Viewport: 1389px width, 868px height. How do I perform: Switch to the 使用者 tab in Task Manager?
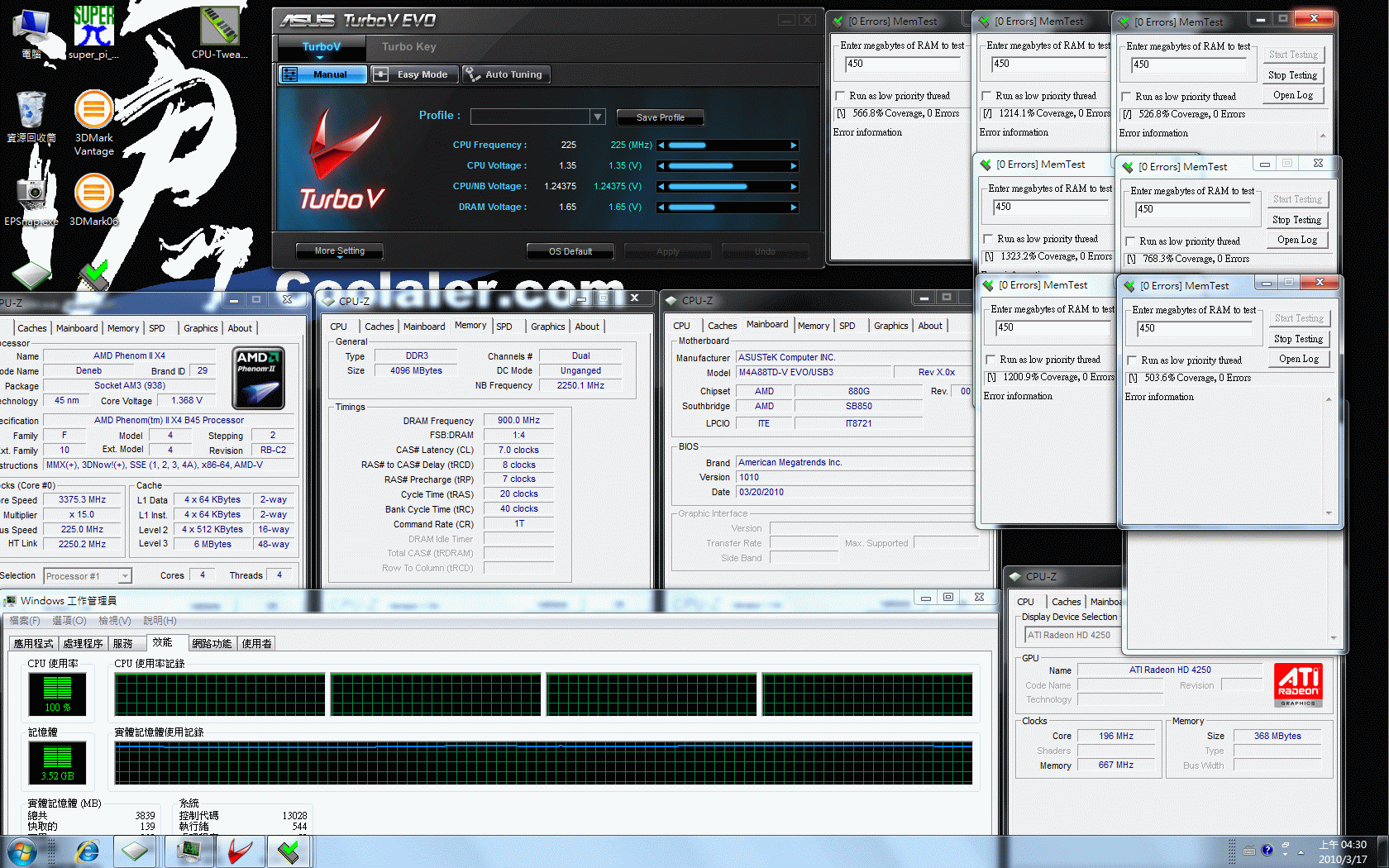[256, 643]
